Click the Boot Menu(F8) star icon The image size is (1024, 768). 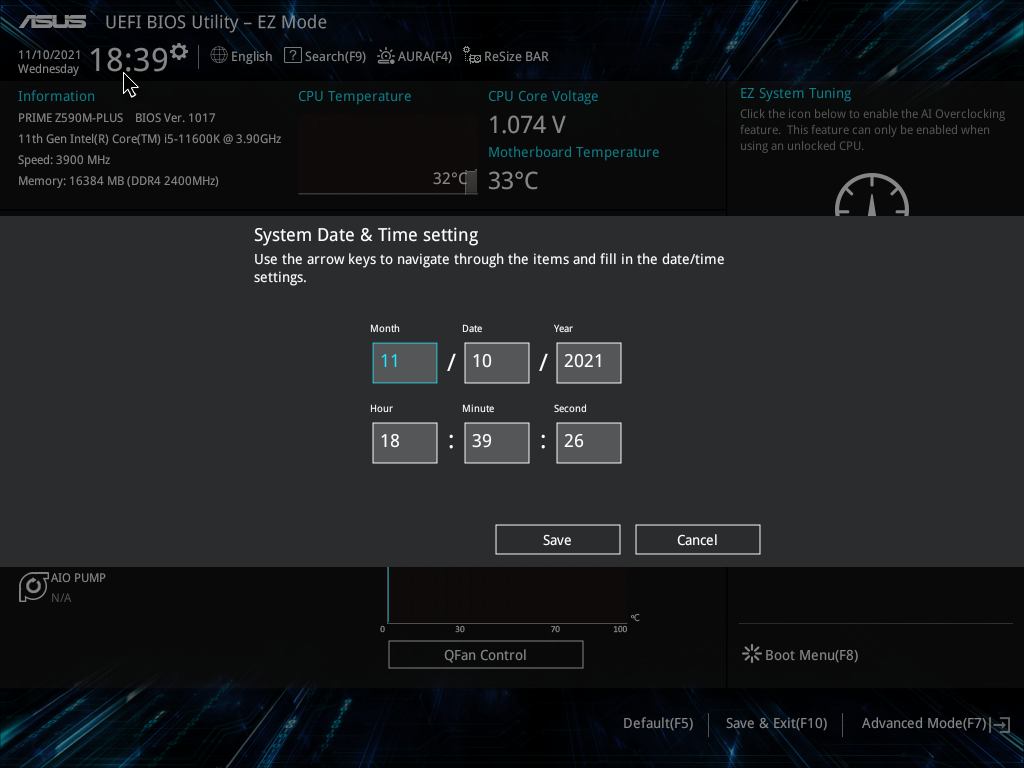pyautogui.click(x=752, y=654)
